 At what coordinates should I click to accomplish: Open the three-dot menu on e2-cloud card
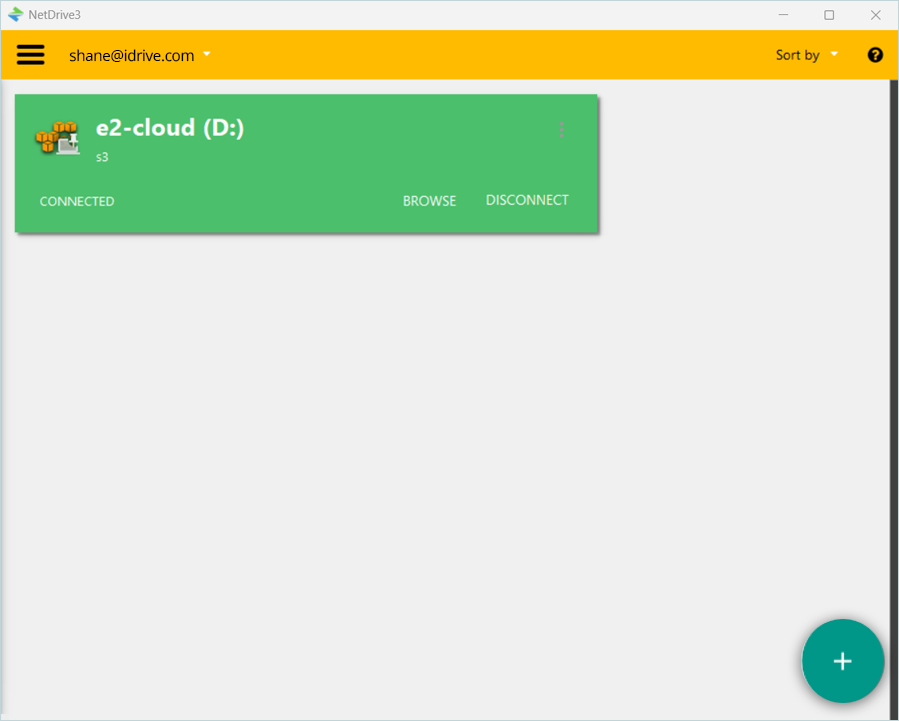[x=562, y=130]
